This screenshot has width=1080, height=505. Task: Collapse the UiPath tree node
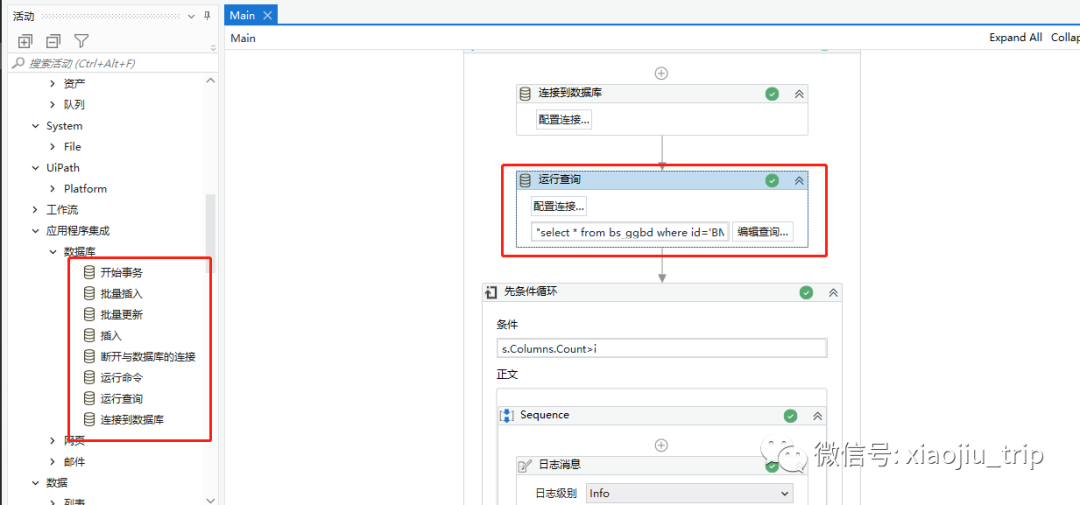(x=36, y=167)
